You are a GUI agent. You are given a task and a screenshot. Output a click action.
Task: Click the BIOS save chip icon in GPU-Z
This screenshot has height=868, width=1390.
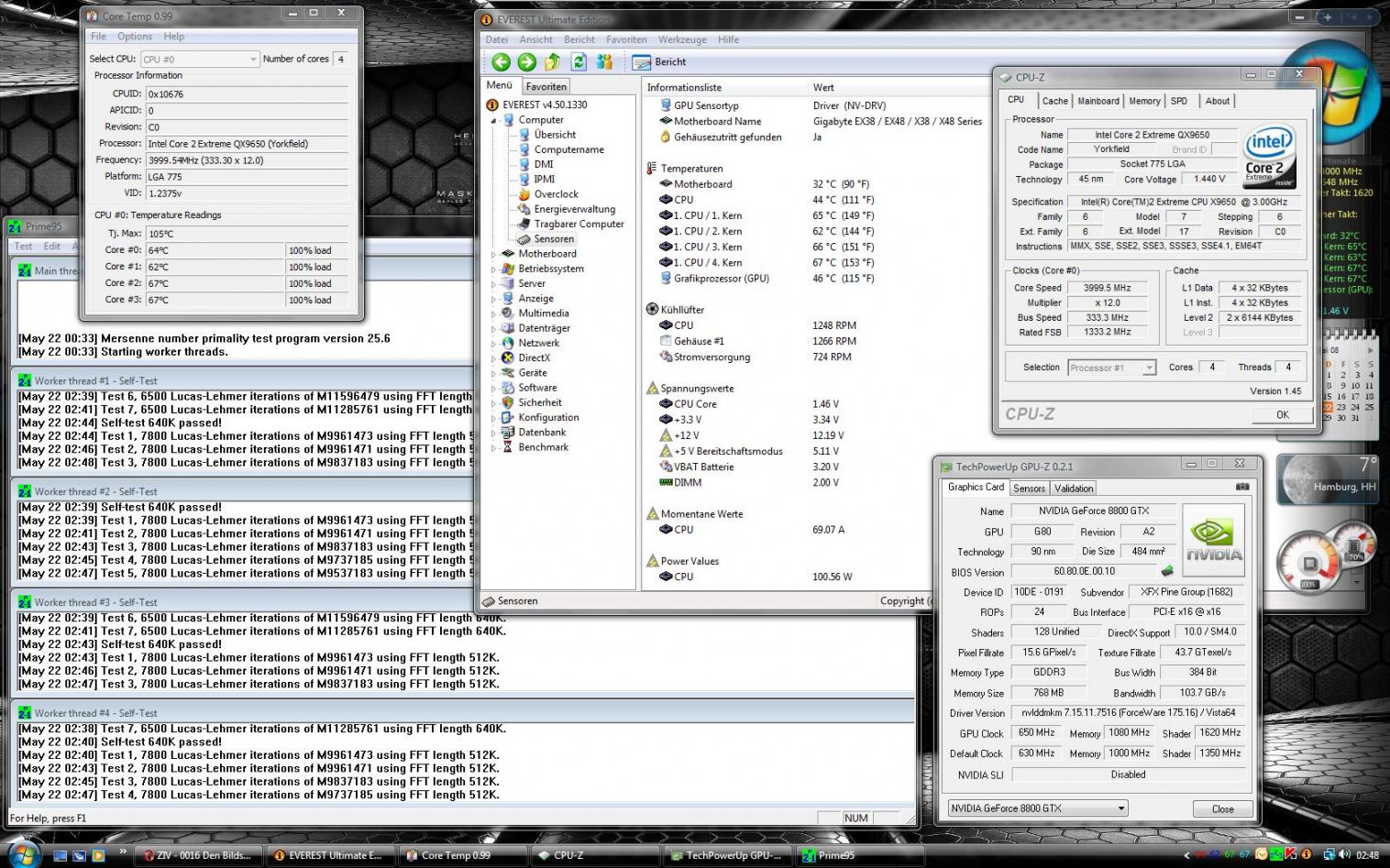tap(1167, 571)
